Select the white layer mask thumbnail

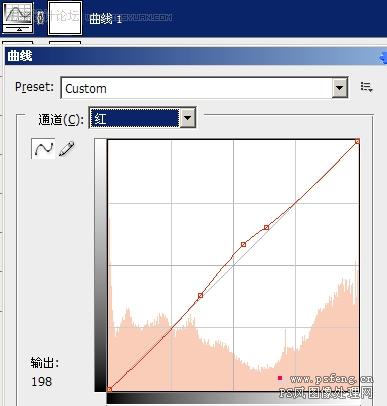[65, 18]
